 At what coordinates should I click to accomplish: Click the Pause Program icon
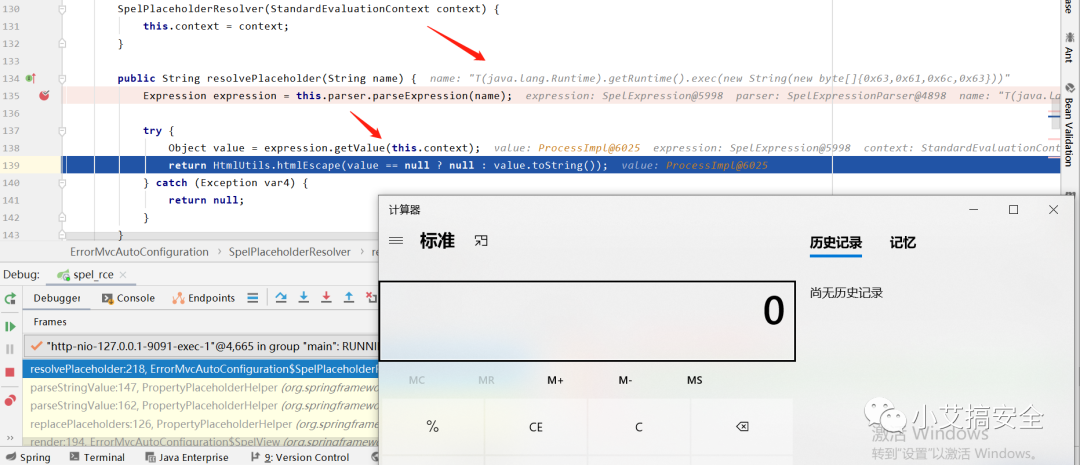click(10, 349)
